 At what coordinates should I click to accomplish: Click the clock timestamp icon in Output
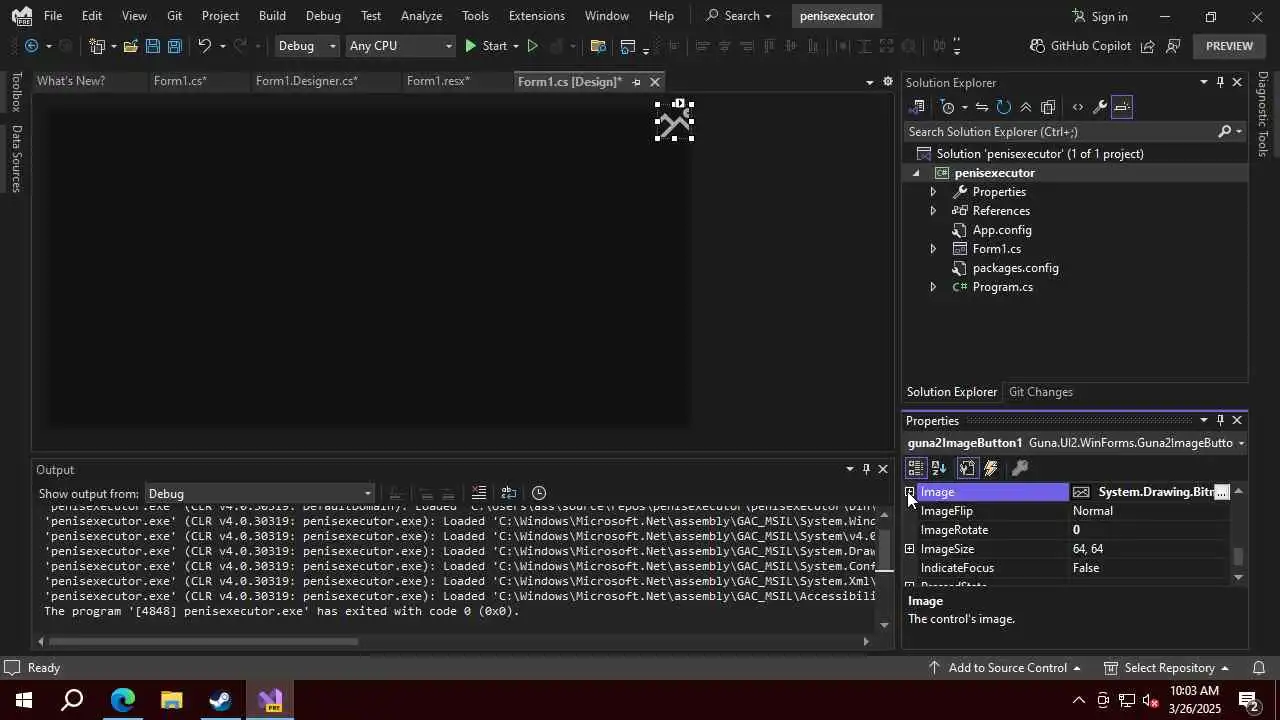(x=539, y=493)
